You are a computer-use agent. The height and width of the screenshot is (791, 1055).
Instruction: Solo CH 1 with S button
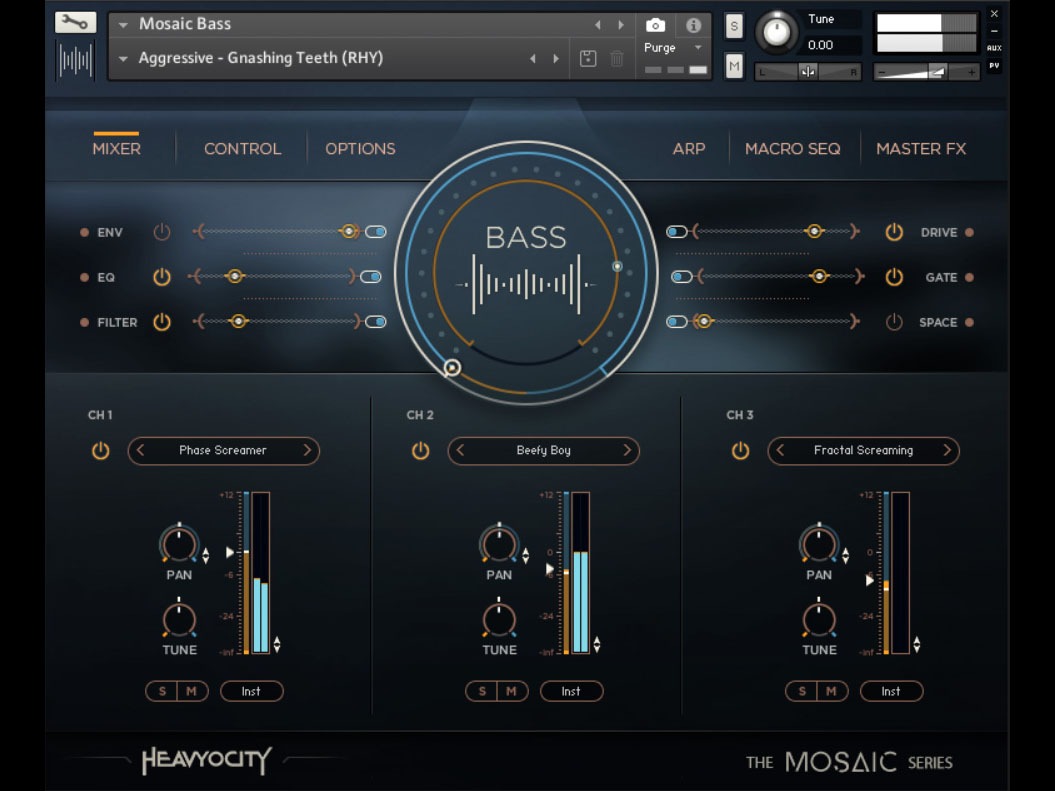tap(162, 691)
